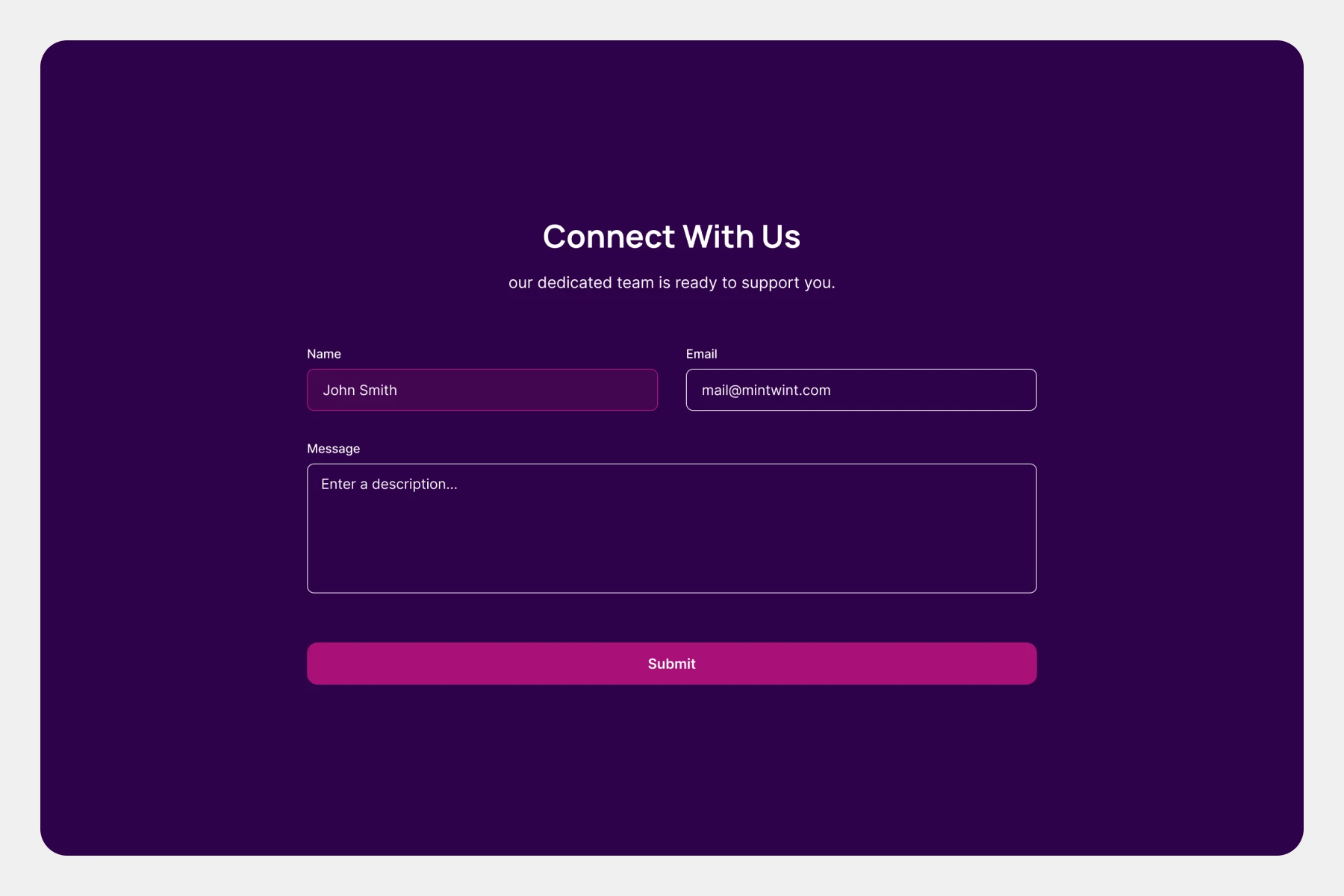
Task: Click the "Email" field label
Action: [x=701, y=354]
